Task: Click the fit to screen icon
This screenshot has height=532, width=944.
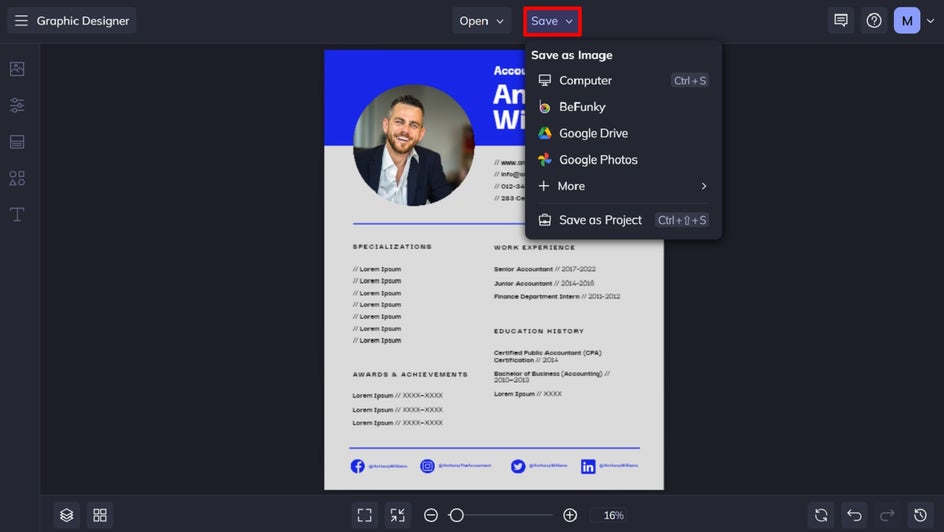Action: (x=364, y=515)
